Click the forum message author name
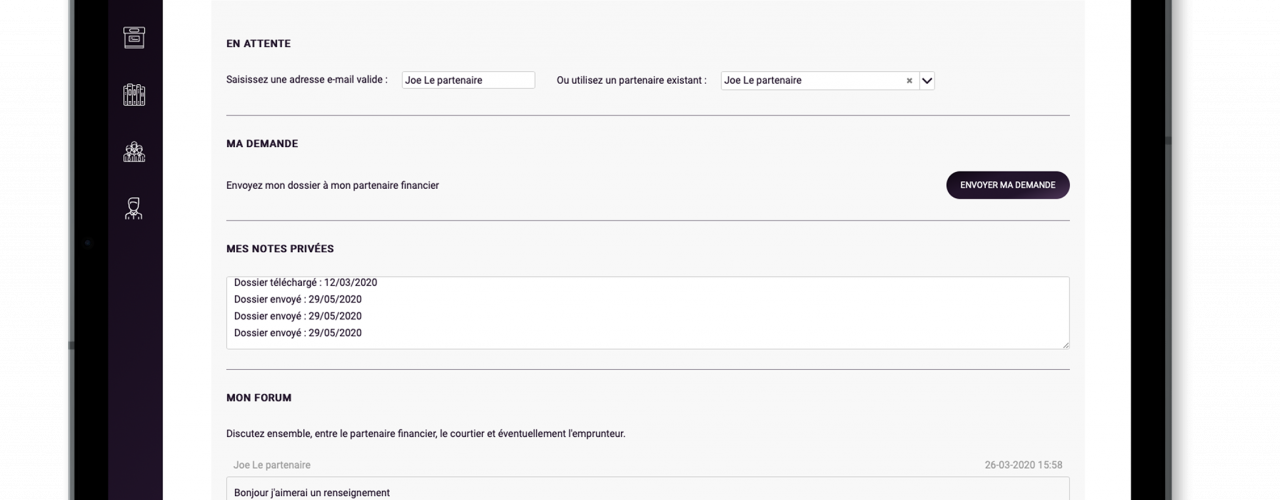 coord(272,465)
